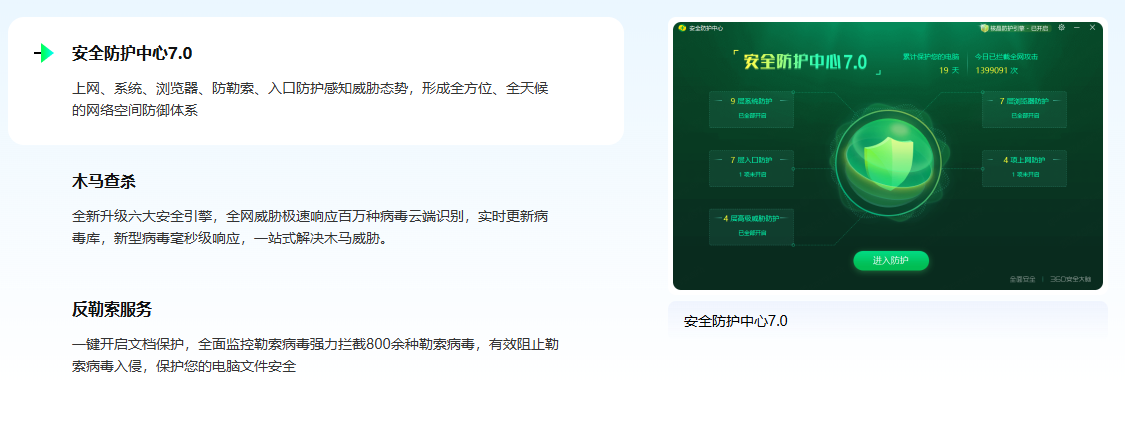
Task: Click the 全面安全 link at bottom
Action: click(x=1022, y=279)
